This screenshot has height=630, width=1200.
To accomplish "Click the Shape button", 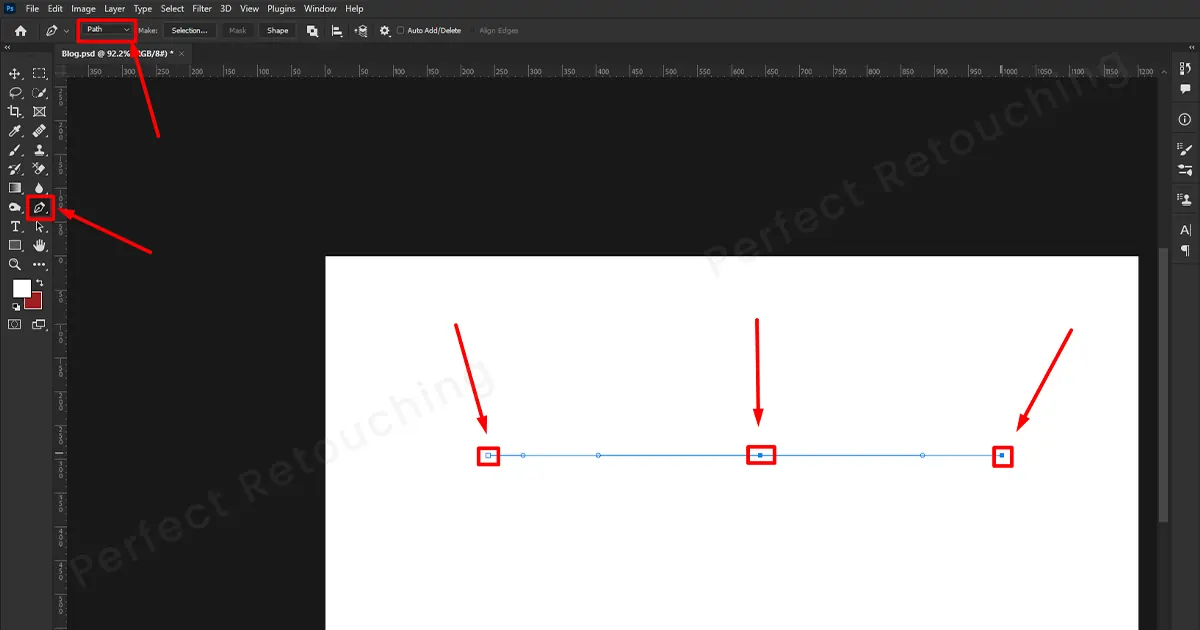I will pos(277,30).
